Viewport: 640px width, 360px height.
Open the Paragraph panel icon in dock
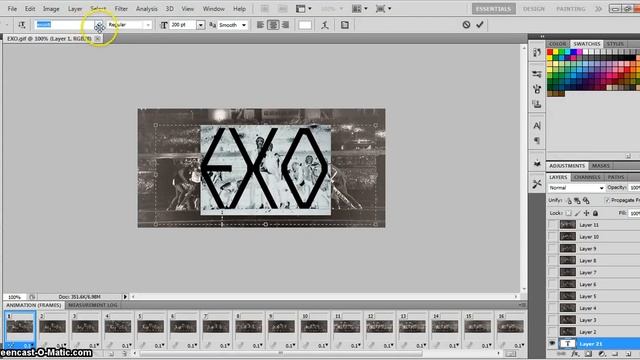[x=537, y=141]
